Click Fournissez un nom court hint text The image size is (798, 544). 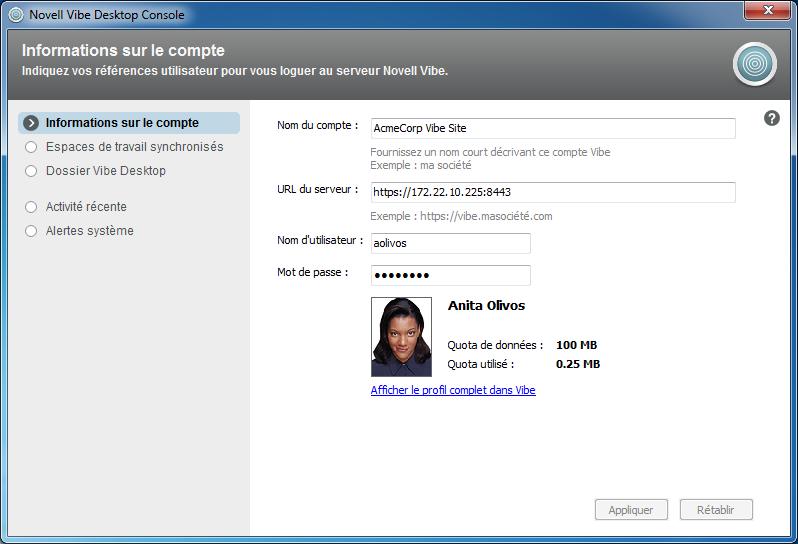tap(490, 152)
